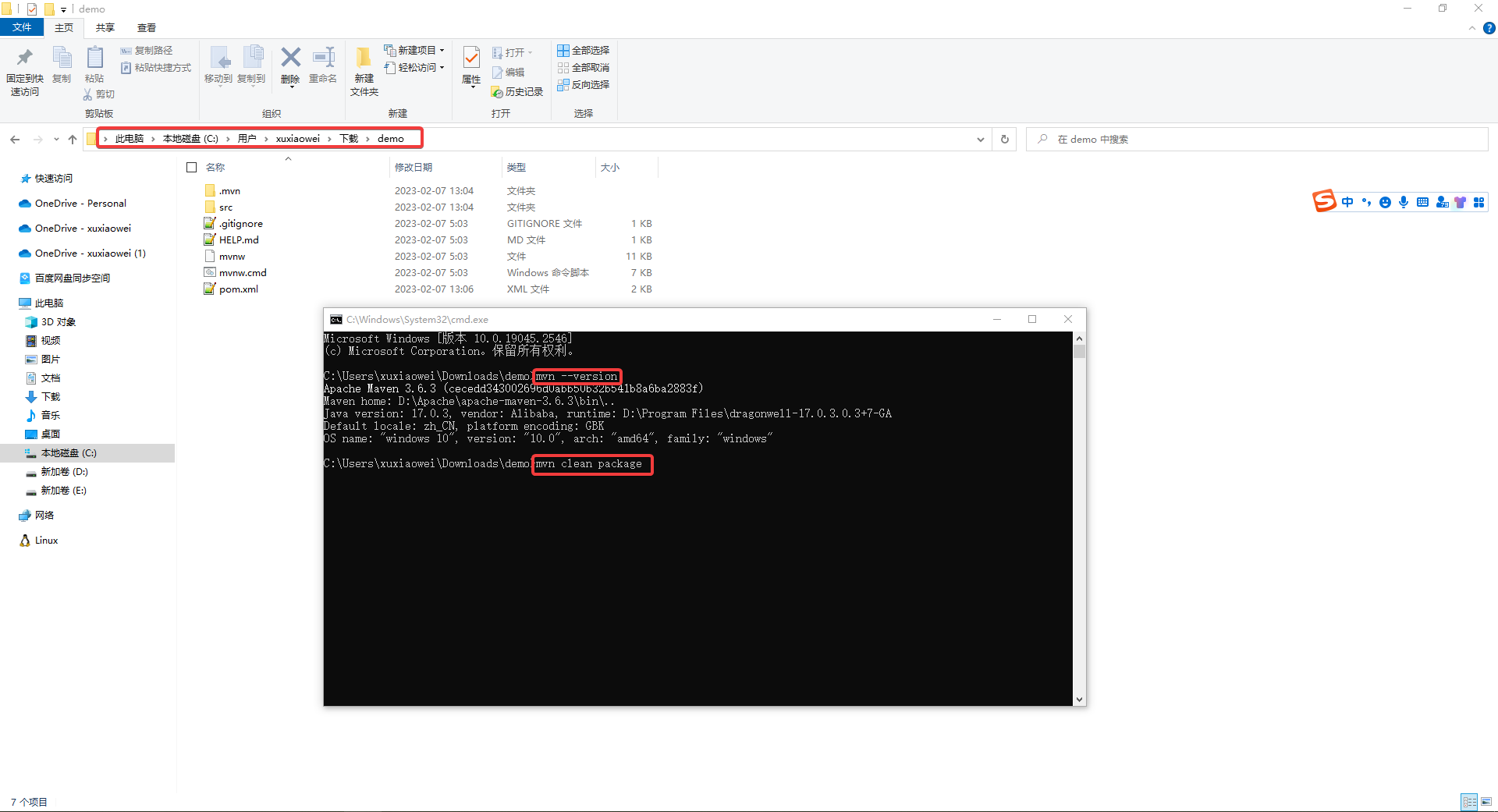Switch to the large icons view in the status bar
The height and width of the screenshot is (812, 1498).
click(x=1486, y=801)
